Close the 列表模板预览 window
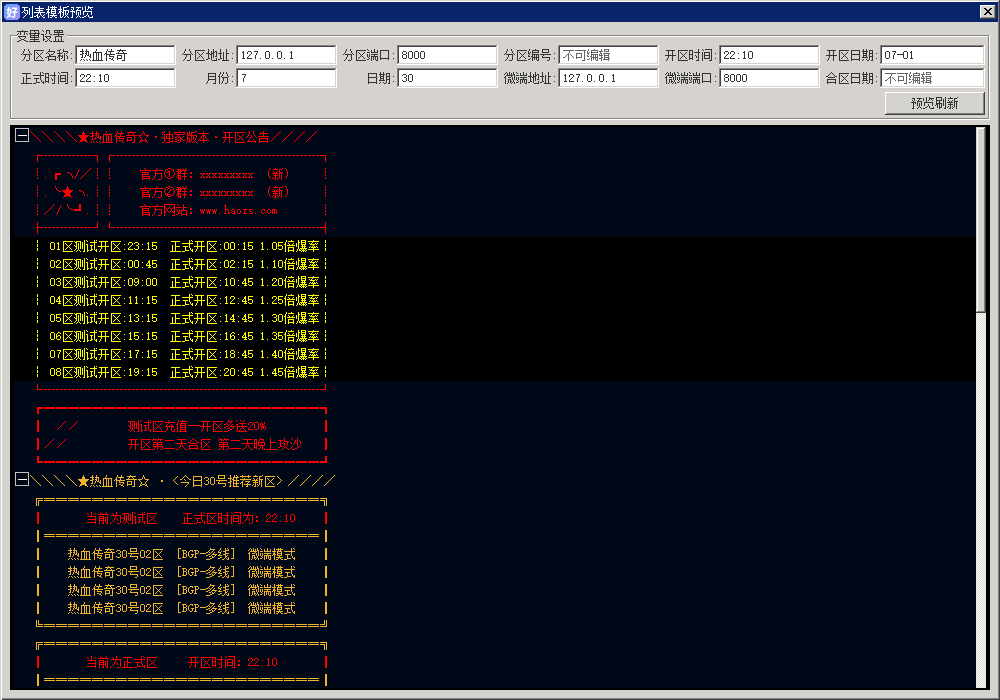The width and height of the screenshot is (1000, 700). coord(987,11)
